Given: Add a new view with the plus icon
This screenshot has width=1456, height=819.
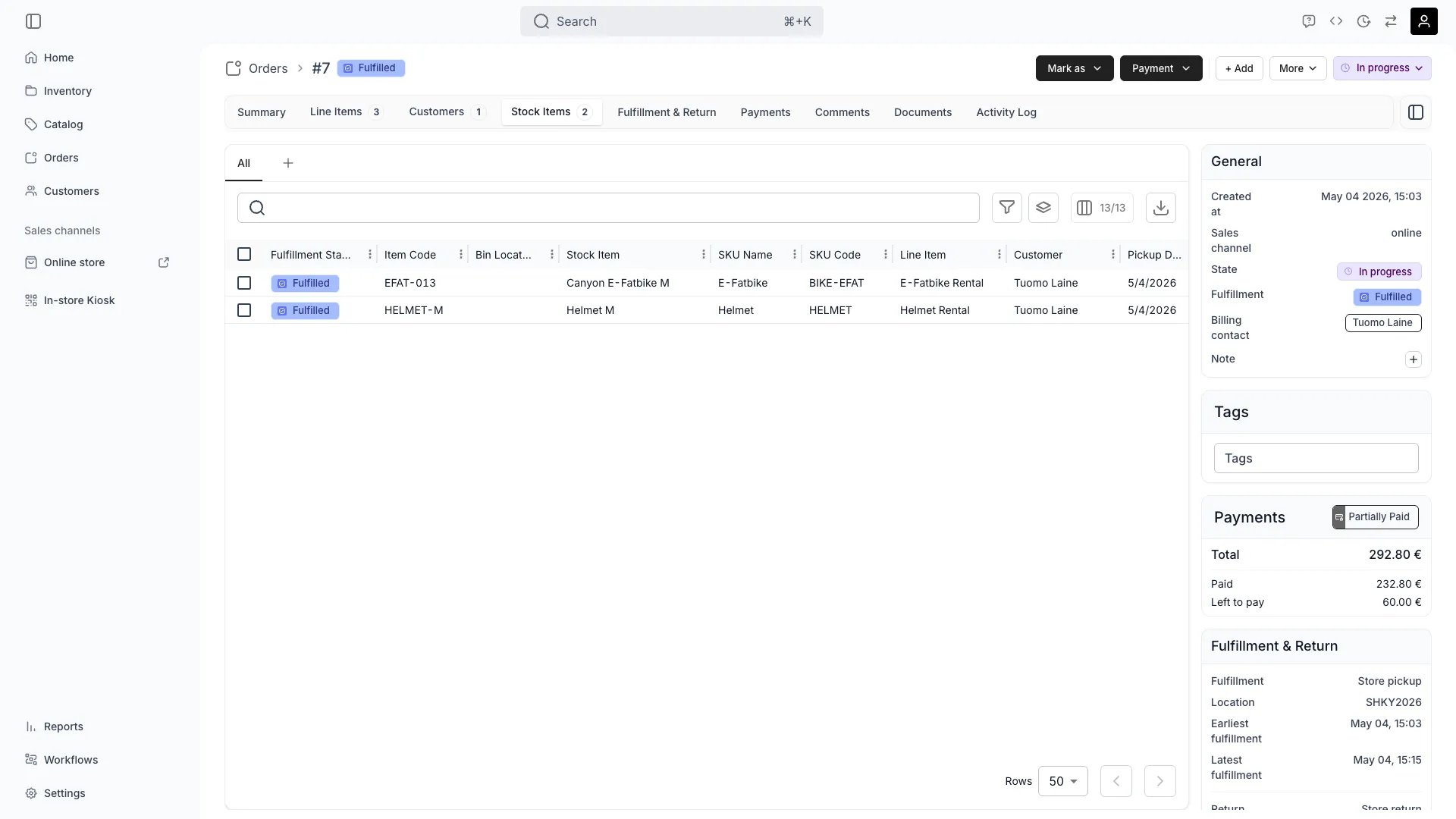Looking at the screenshot, I should tap(288, 163).
